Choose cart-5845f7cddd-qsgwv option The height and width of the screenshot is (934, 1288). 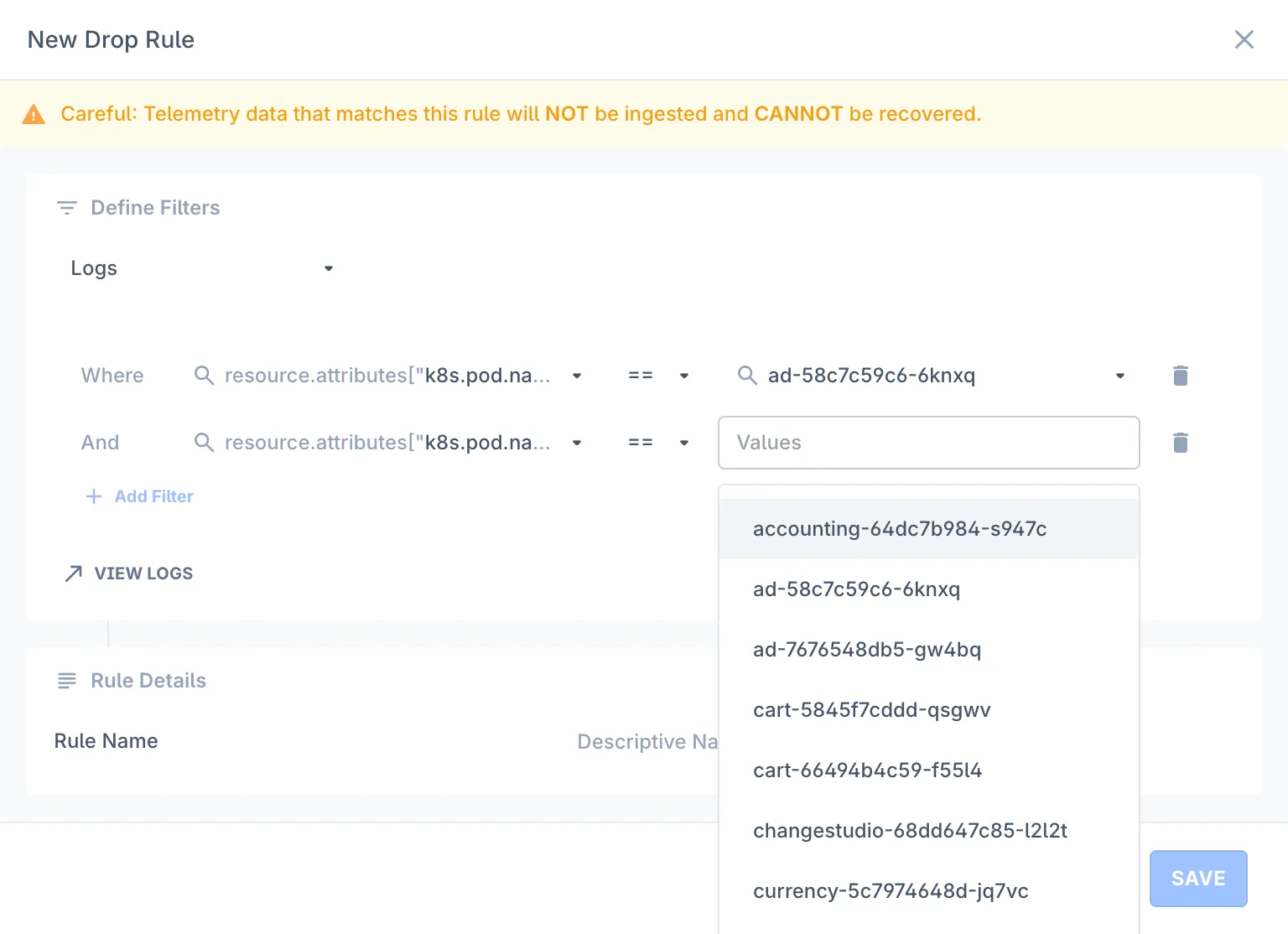[871, 710]
